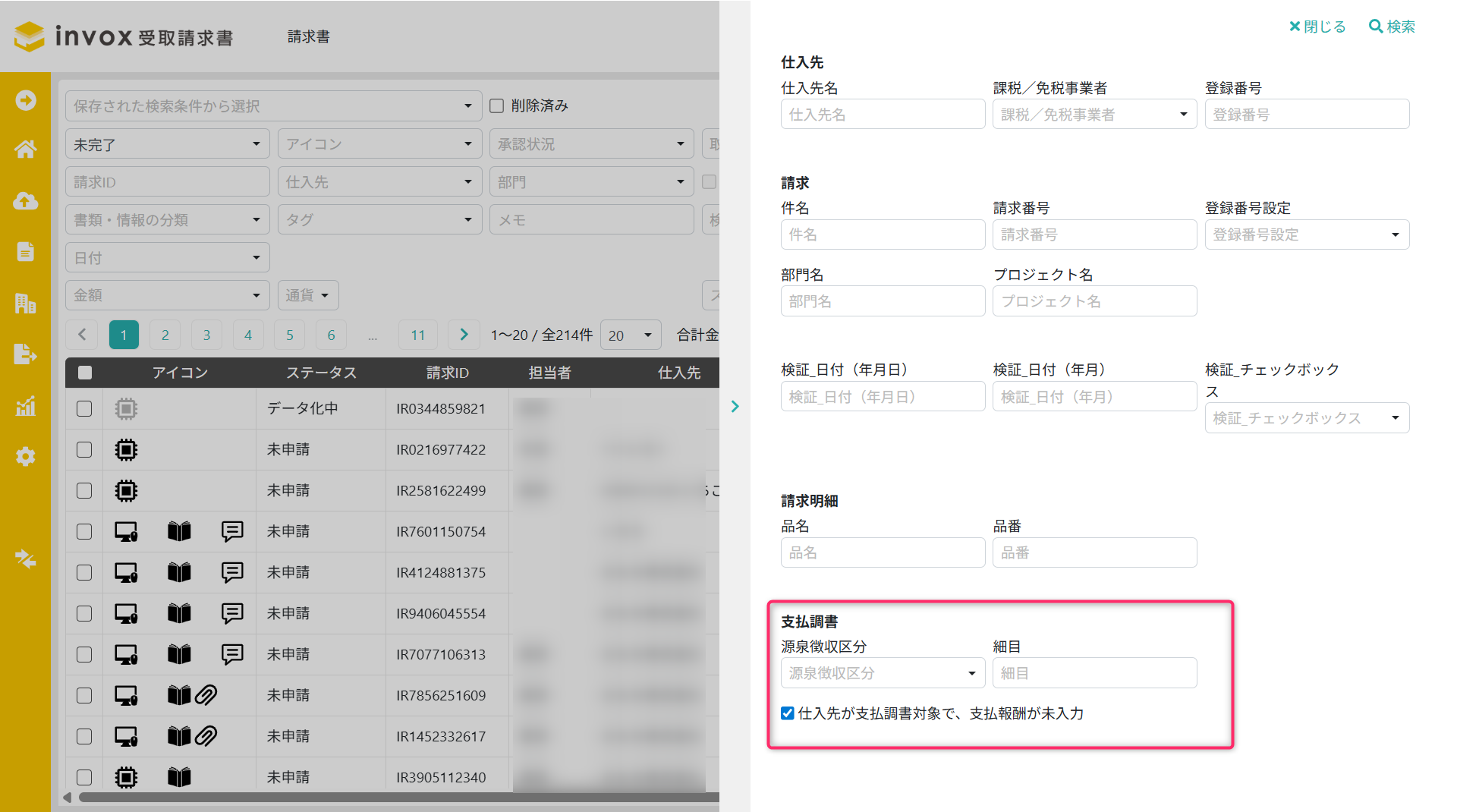
Task: Click the chart analytics sidebar icon
Action: tap(25, 406)
